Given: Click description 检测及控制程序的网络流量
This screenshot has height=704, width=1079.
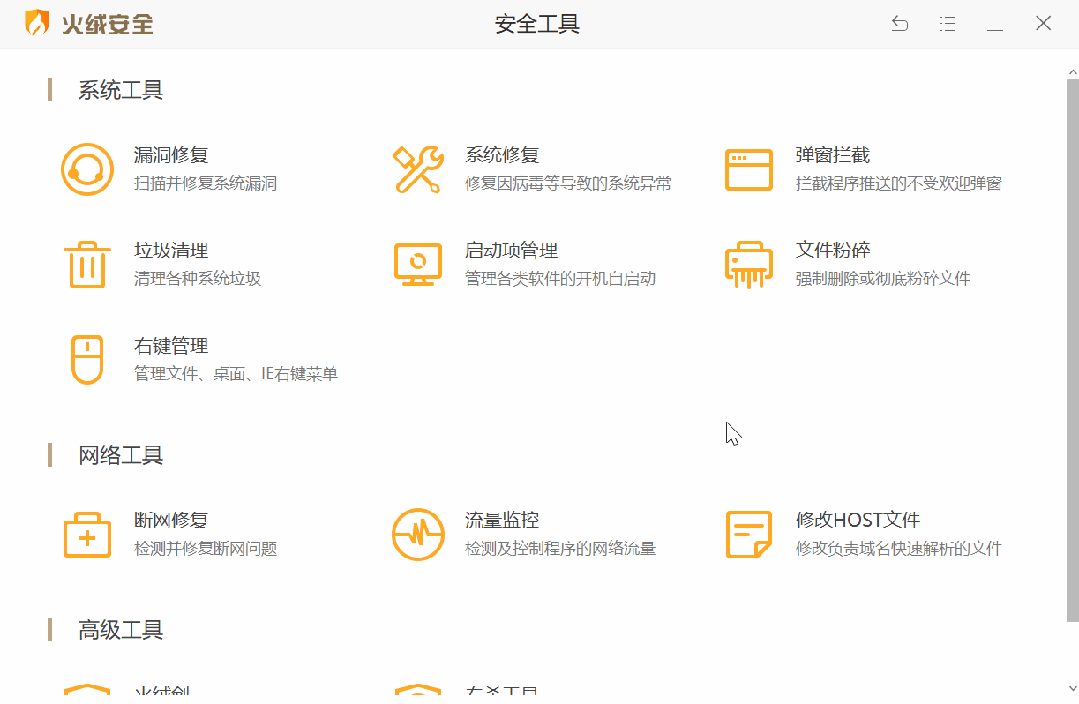Looking at the screenshot, I should tap(560, 549).
